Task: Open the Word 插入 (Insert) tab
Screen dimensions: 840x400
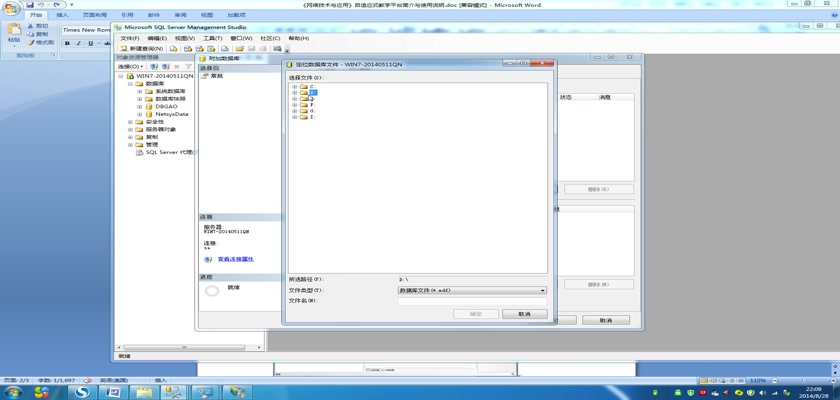Action: [x=62, y=15]
